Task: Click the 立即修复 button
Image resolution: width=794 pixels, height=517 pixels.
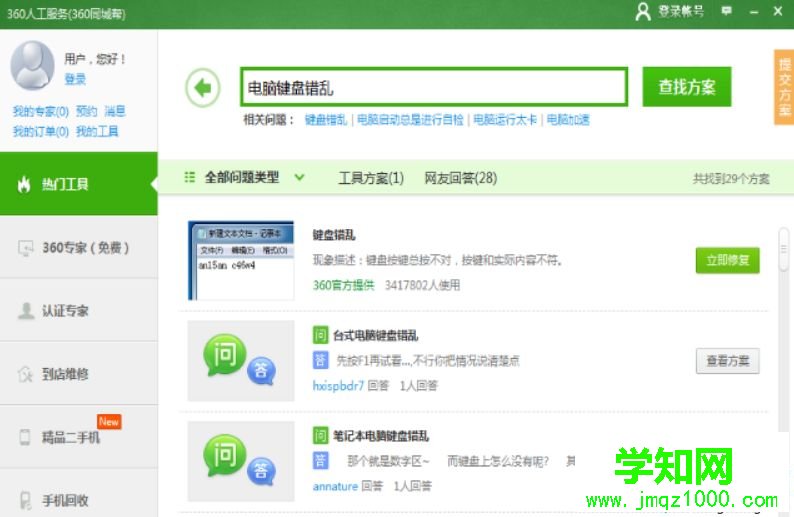Action: 728,260
